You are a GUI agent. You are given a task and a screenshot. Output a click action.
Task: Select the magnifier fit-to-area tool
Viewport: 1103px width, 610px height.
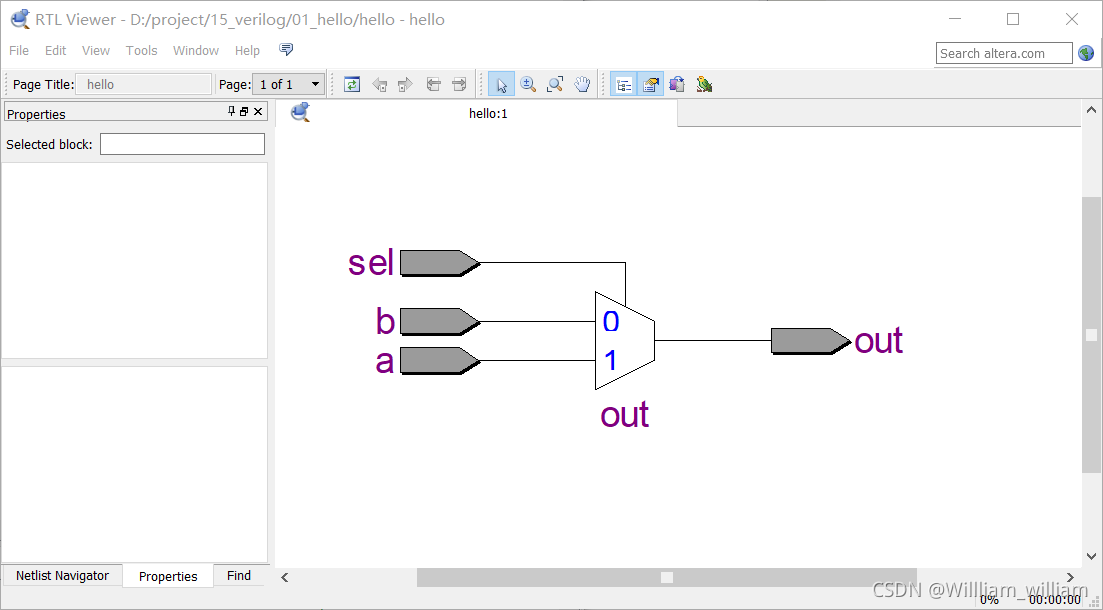pos(555,84)
